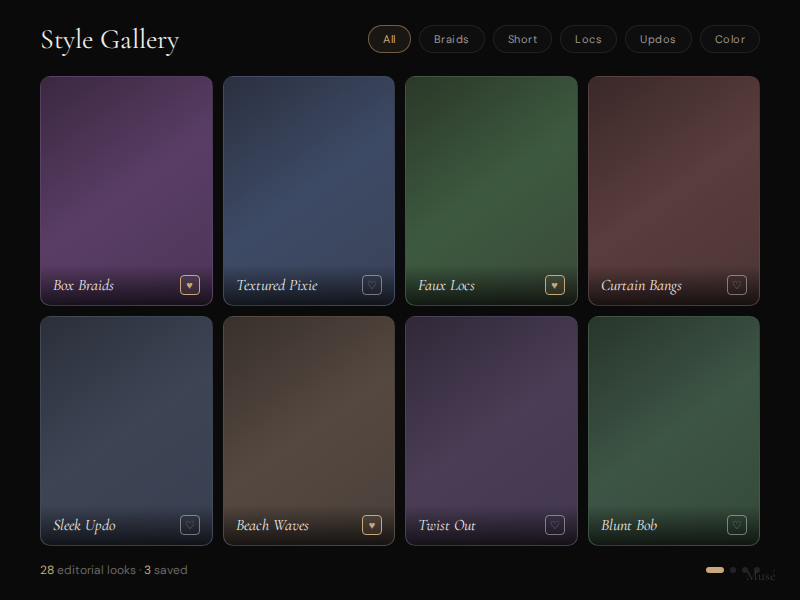Filter gallery by Color
800x600 pixels.
tap(730, 39)
